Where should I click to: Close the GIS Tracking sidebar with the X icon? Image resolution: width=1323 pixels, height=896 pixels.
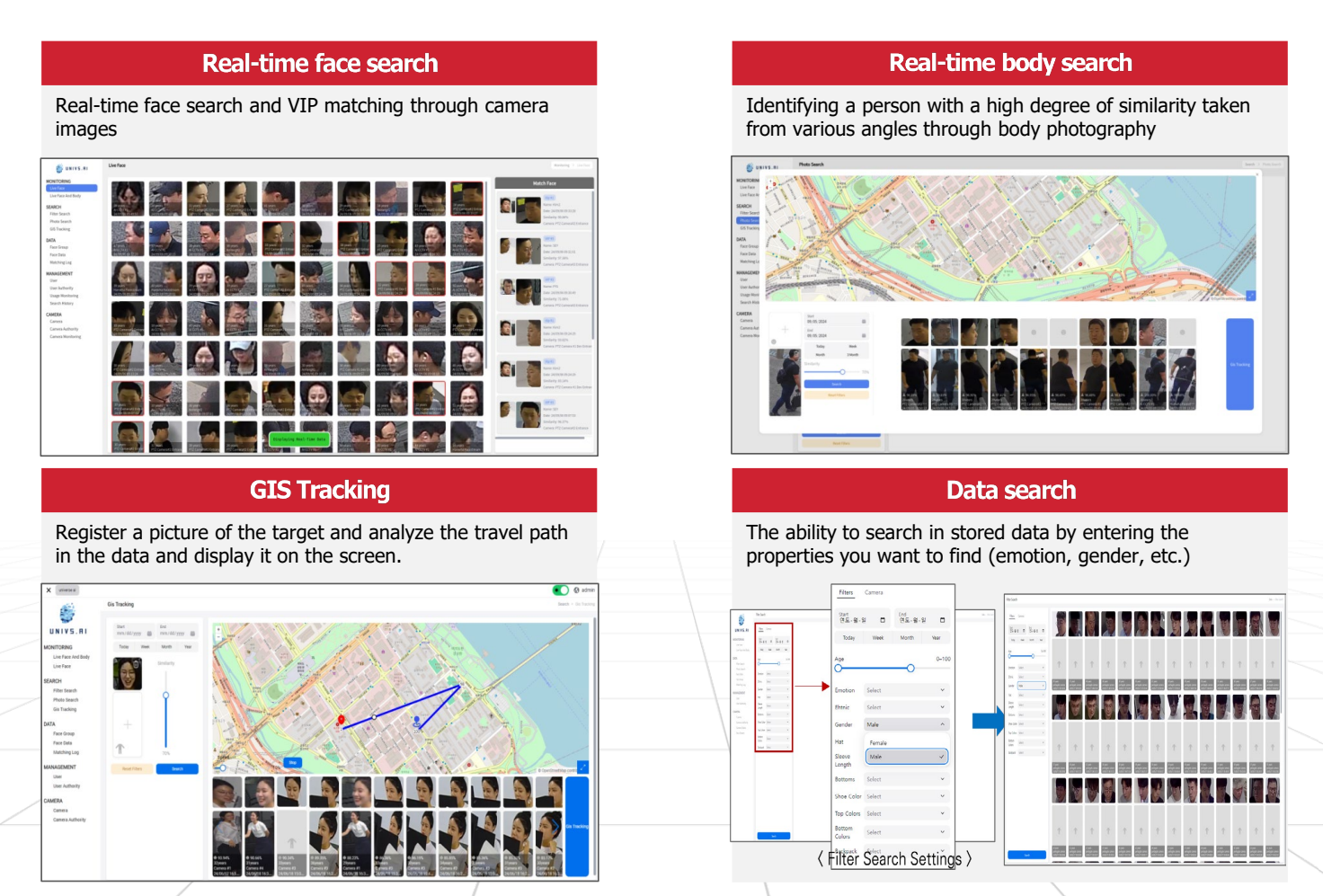point(49,590)
